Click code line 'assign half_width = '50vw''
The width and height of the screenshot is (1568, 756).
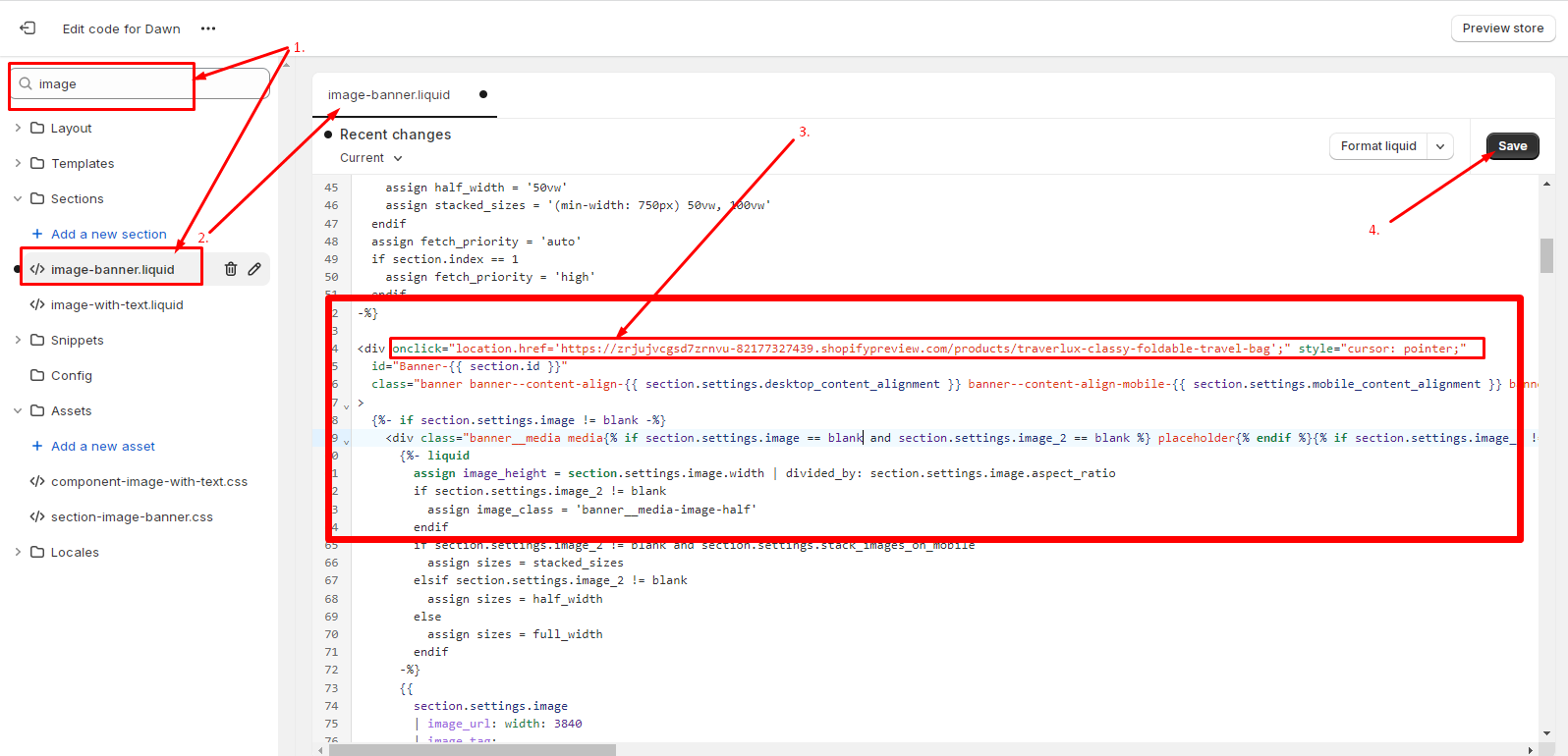point(476,188)
